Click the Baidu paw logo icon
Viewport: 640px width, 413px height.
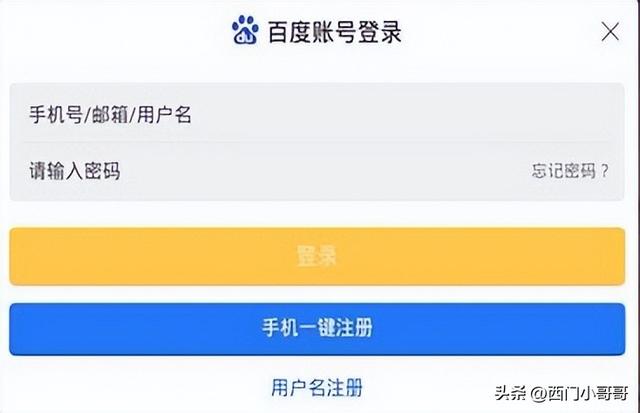pyautogui.click(x=245, y=31)
